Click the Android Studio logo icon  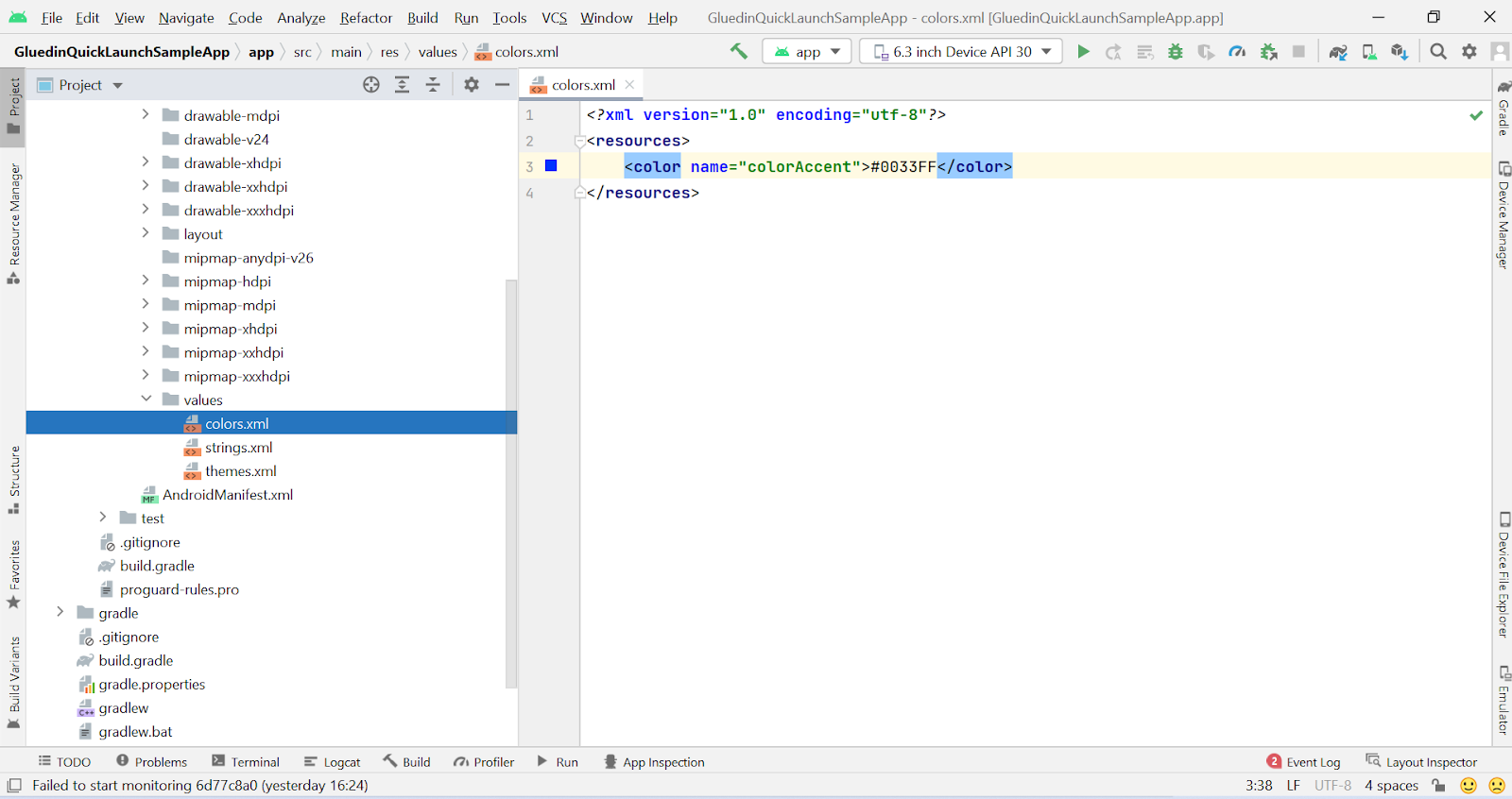click(x=18, y=17)
